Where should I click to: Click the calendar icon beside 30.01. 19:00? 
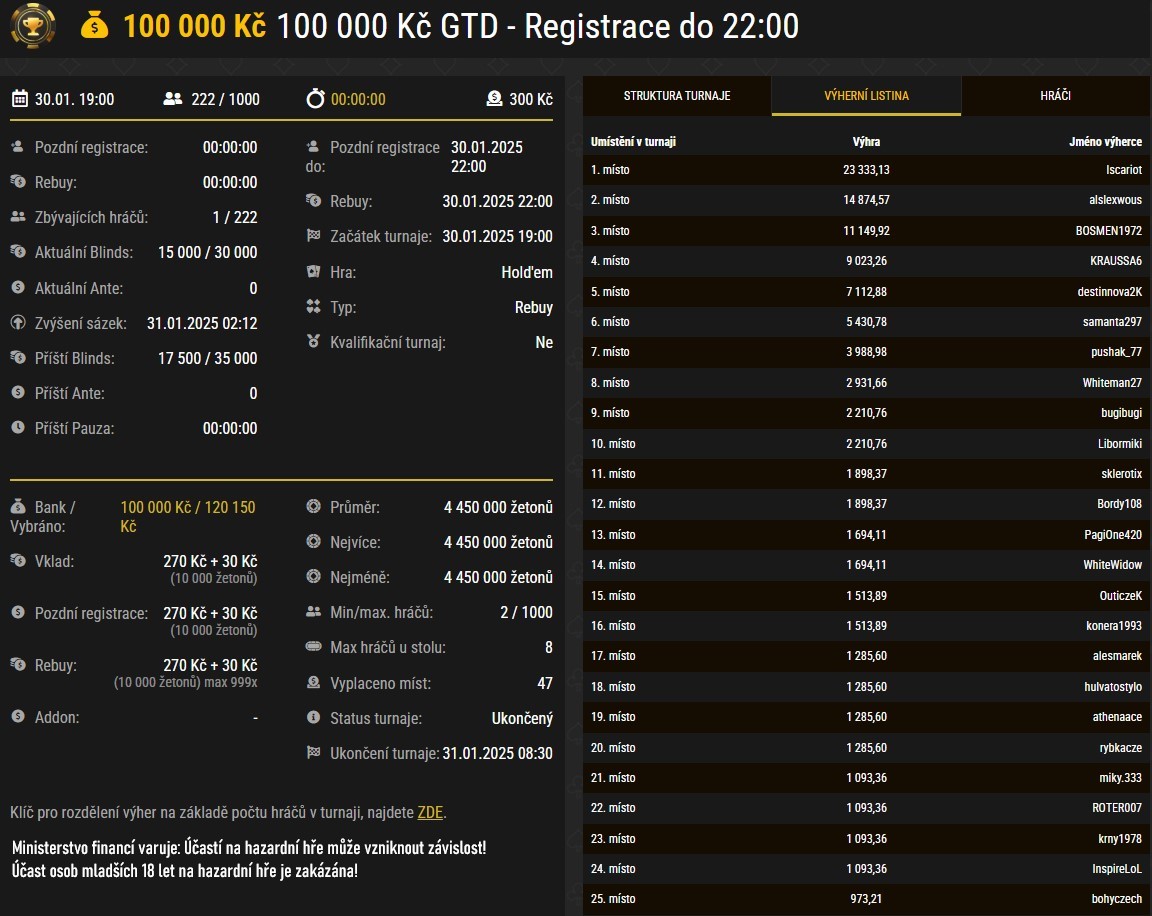pyautogui.click(x=19, y=99)
